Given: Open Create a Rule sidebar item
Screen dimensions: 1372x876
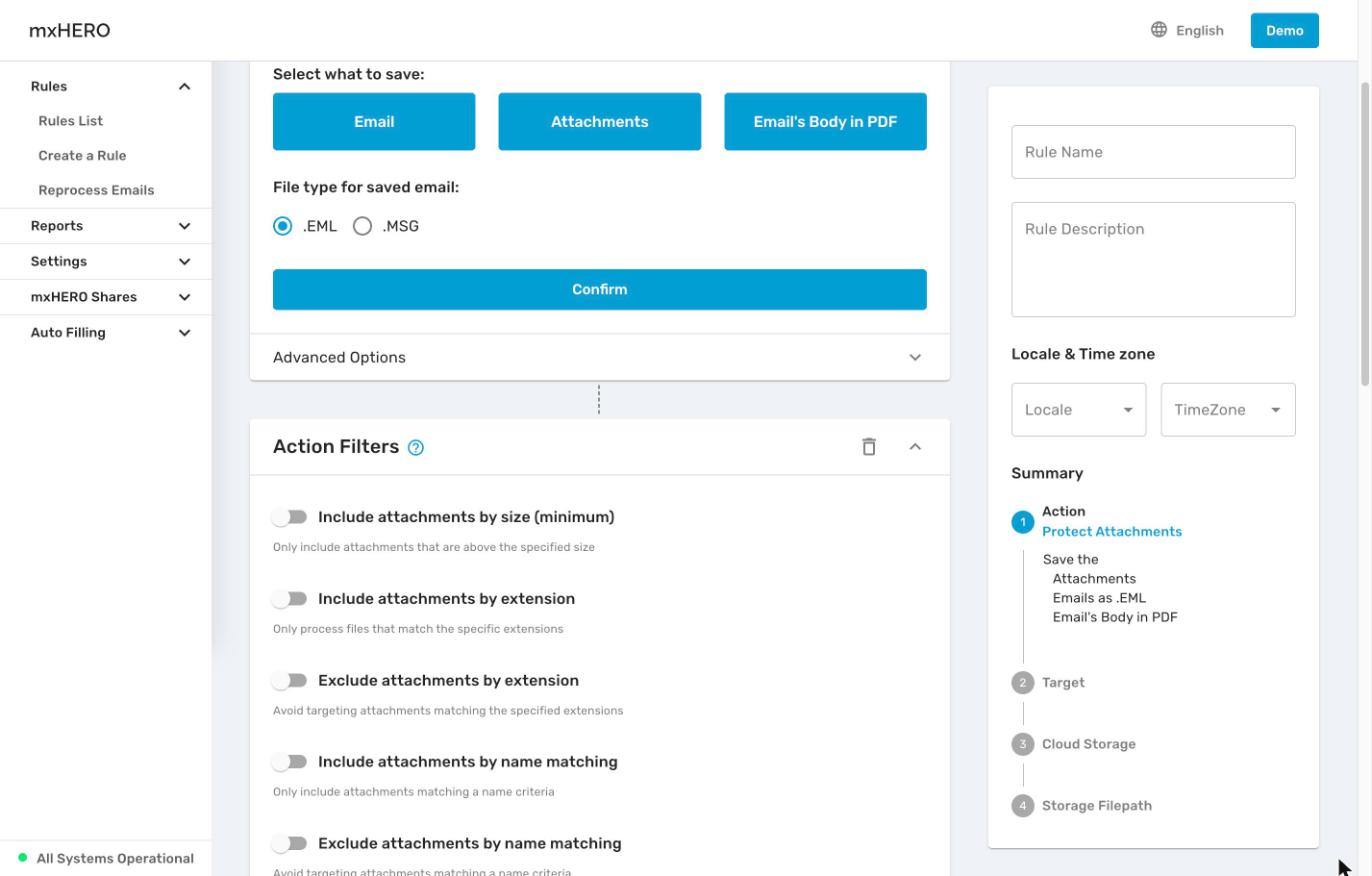Looking at the screenshot, I should pos(82,156).
